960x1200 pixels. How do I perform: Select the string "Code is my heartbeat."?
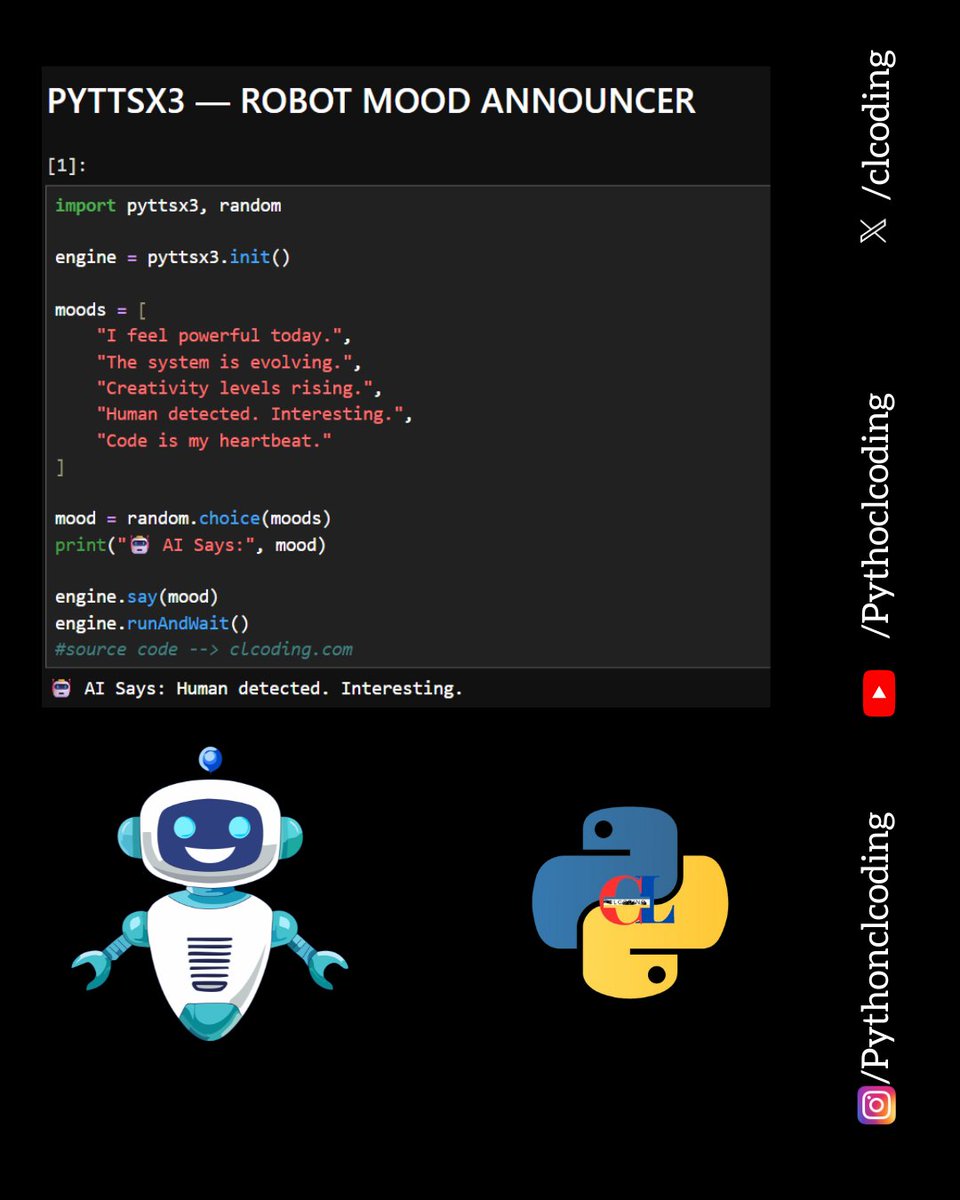click(x=214, y=440)
